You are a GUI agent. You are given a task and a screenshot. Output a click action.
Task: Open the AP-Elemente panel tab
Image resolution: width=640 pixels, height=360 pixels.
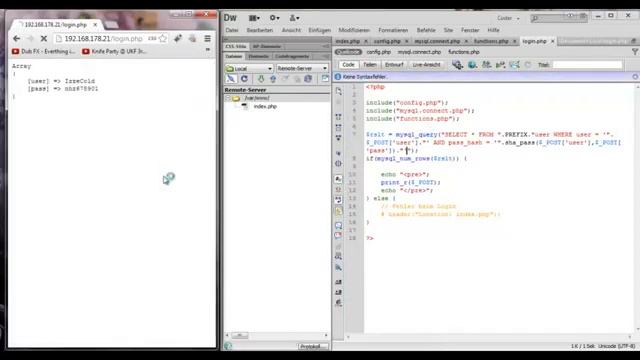point(267,46)
